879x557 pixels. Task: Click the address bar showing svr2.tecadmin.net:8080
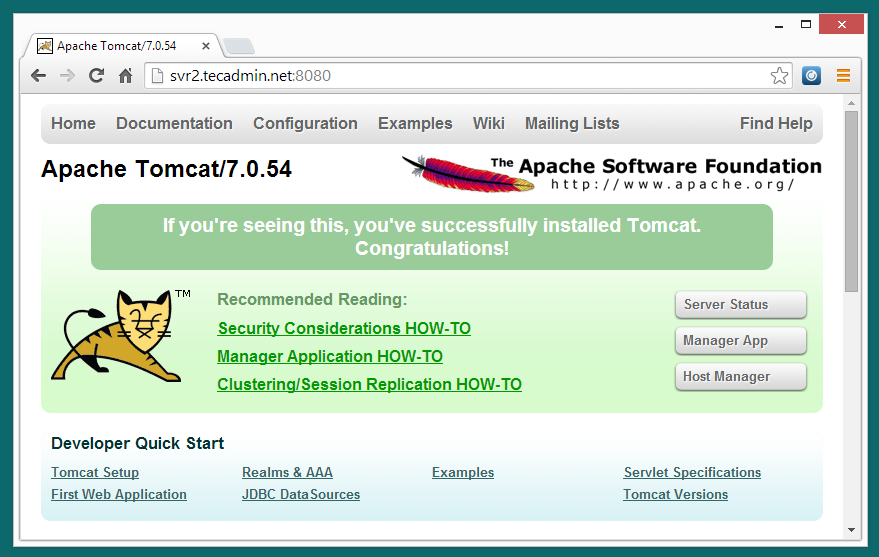coord(468,76)
